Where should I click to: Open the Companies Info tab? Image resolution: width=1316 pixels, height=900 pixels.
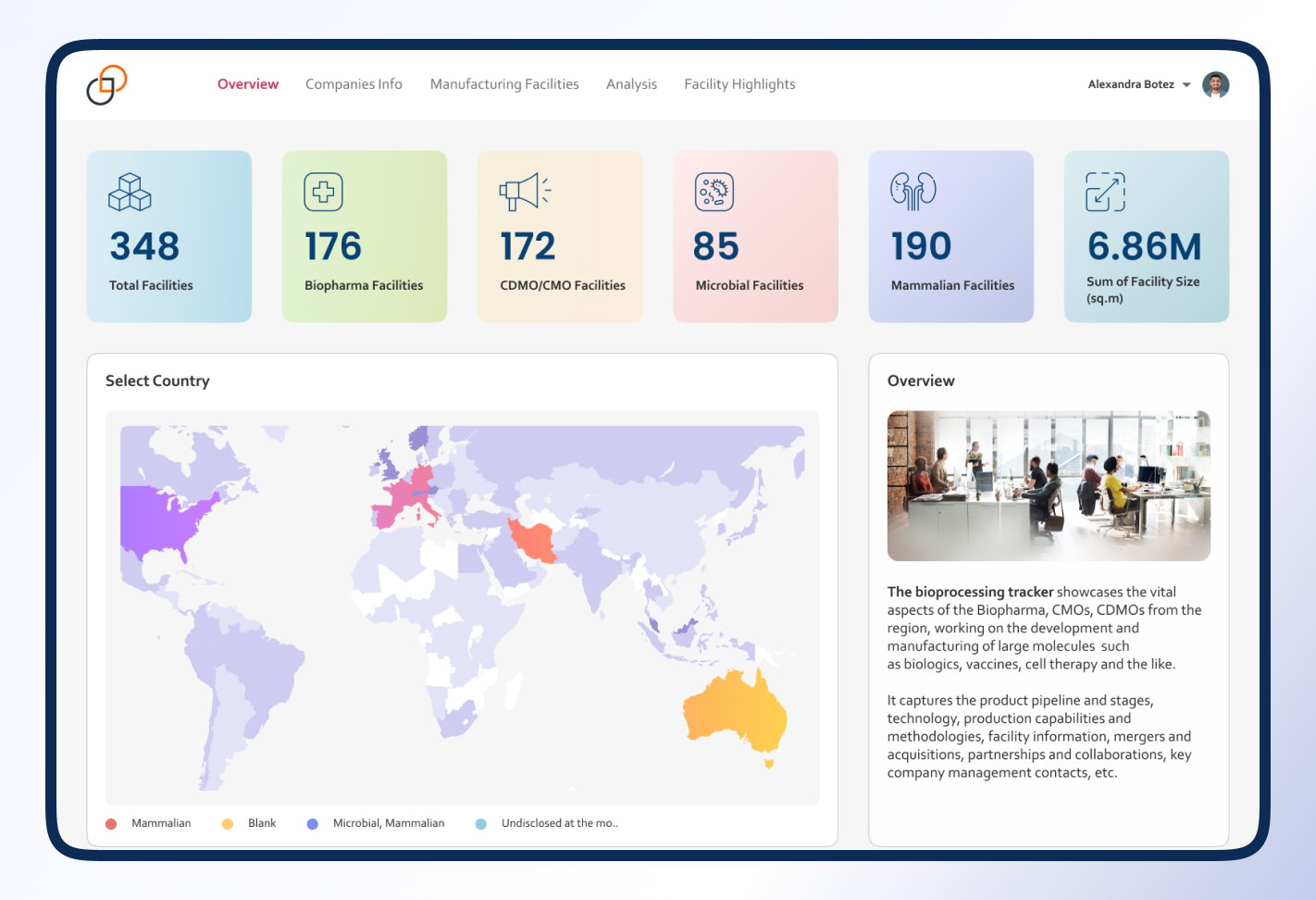pyautogui.click(x=354, y=84)
